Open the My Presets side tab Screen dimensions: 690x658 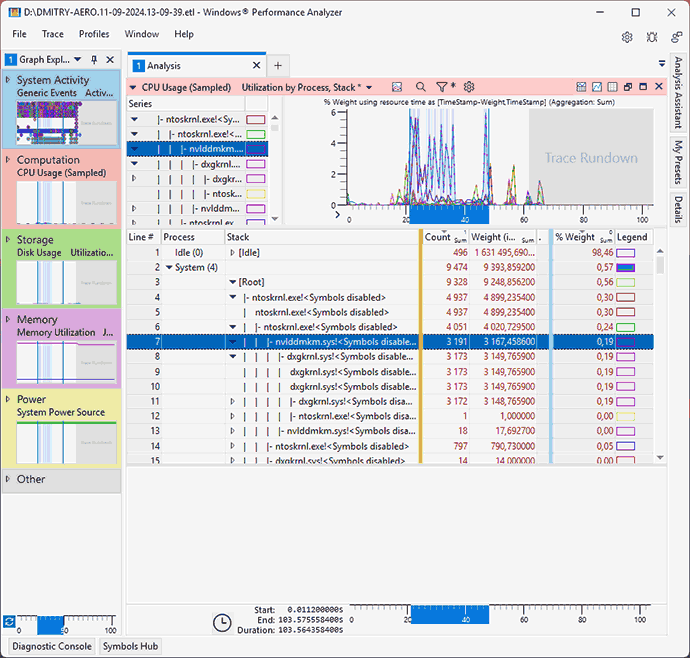click(678, 162)
